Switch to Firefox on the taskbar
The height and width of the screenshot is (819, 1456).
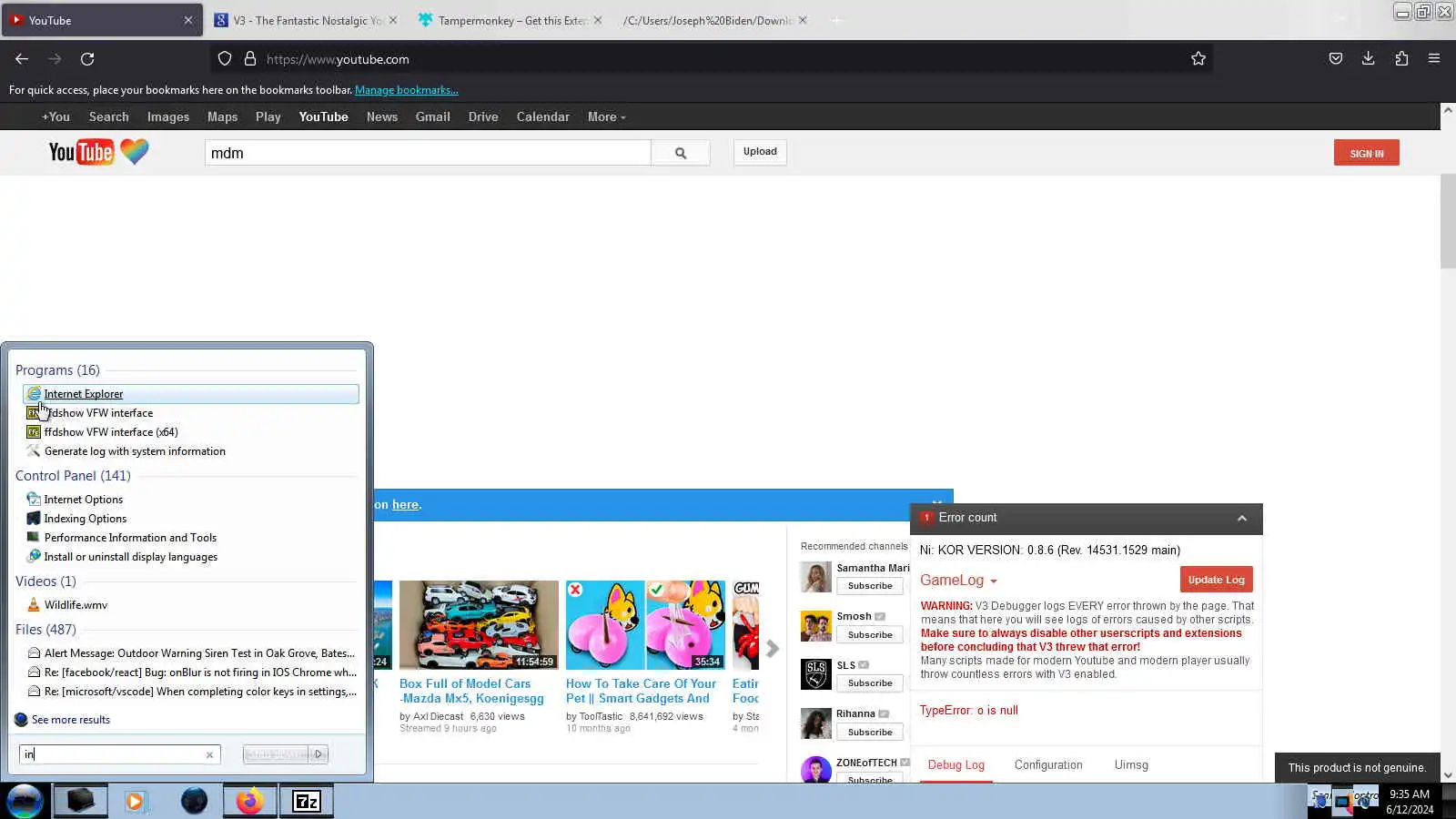point(249,801)
